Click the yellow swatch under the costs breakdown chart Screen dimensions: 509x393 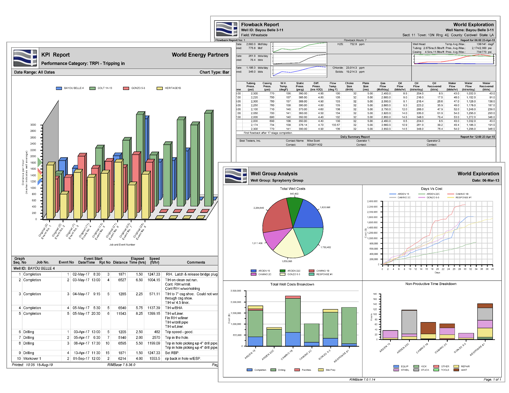321,370
